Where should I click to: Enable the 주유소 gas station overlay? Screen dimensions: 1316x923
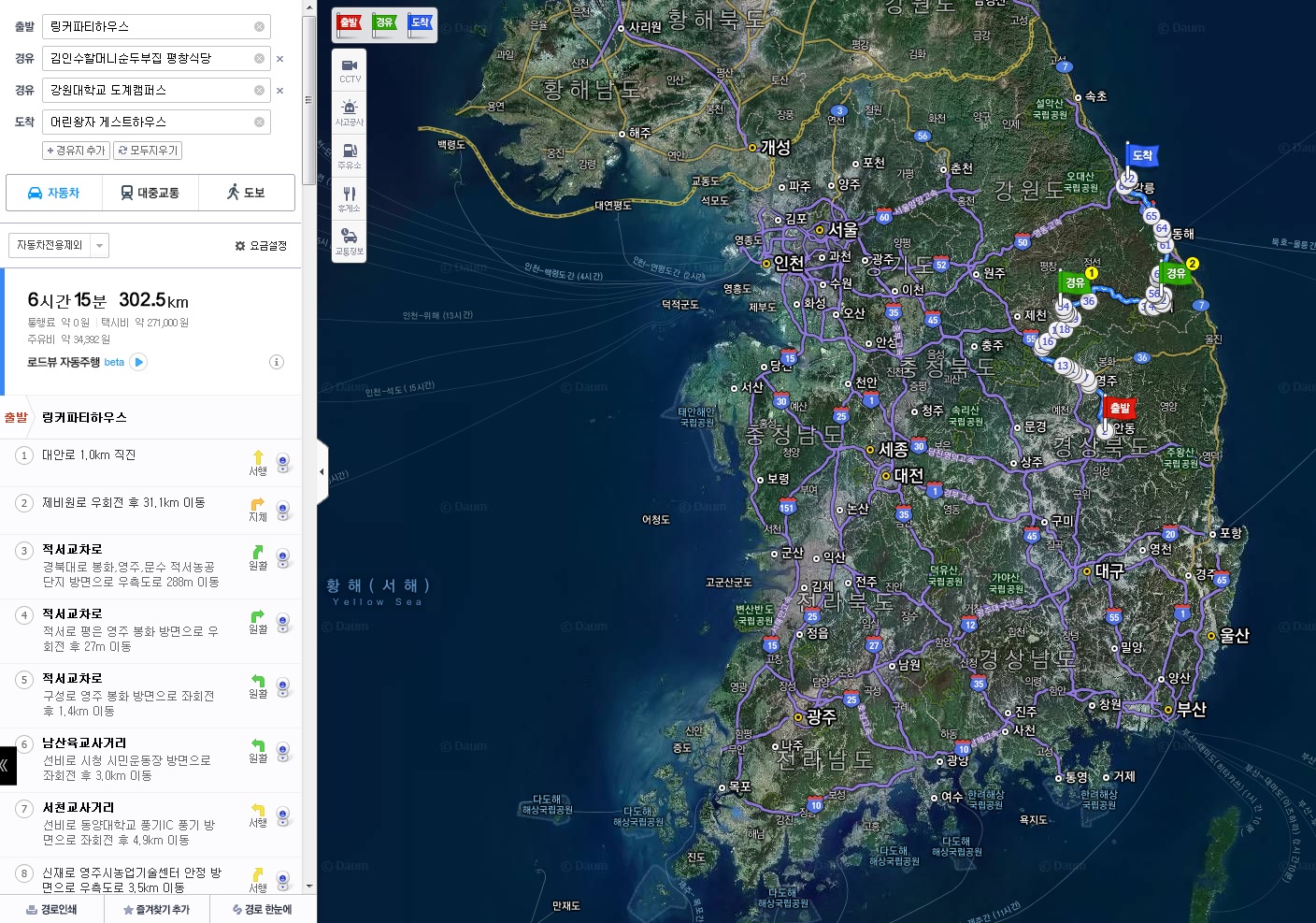[x=349, y=155]
